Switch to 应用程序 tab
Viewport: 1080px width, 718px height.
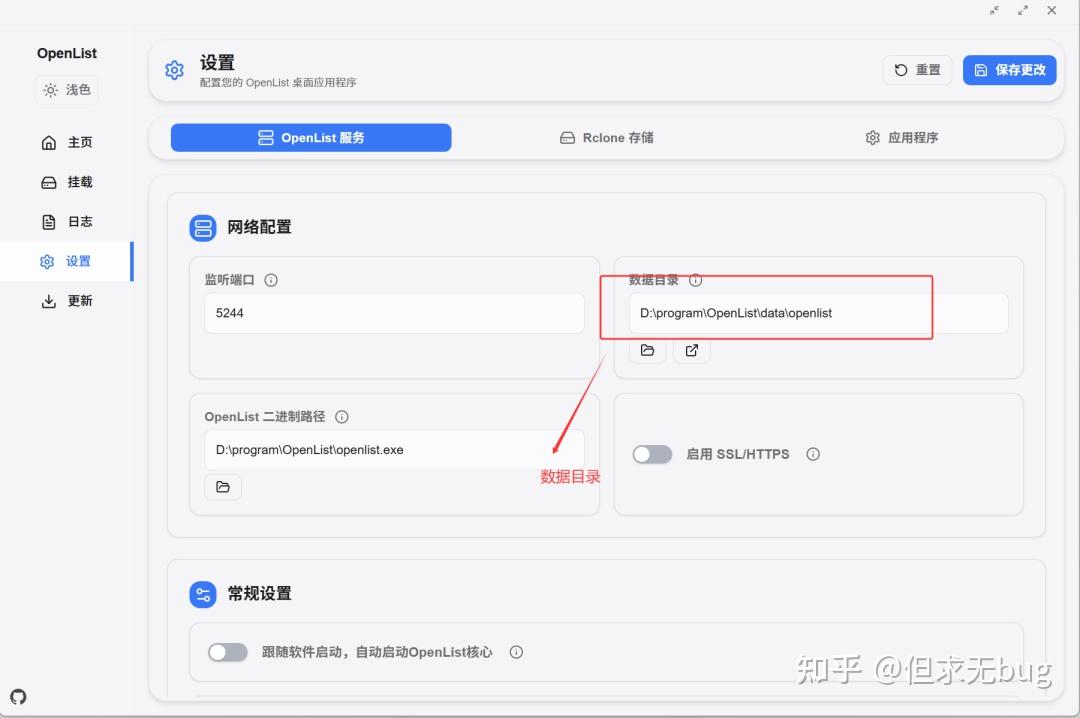(x=902, y=138)
